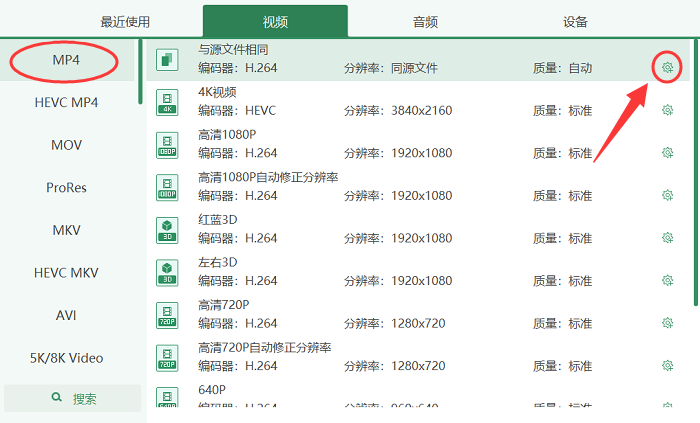
Task: Click gear icon for 高清720P preset
Action: tap(667, 323)
